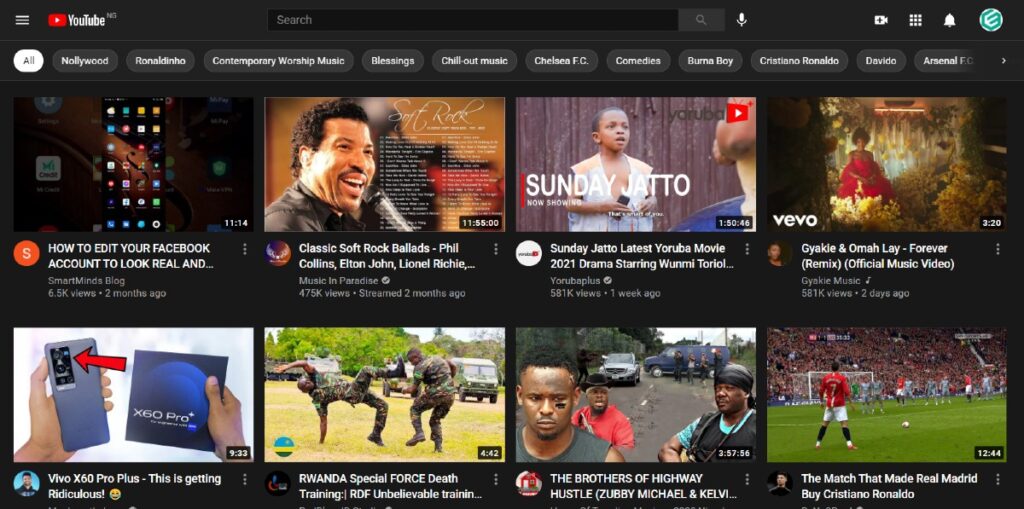Open The Match That Made Real Madrid title
The width and height of the screenshot is (1024, 509).
[889, 486]
